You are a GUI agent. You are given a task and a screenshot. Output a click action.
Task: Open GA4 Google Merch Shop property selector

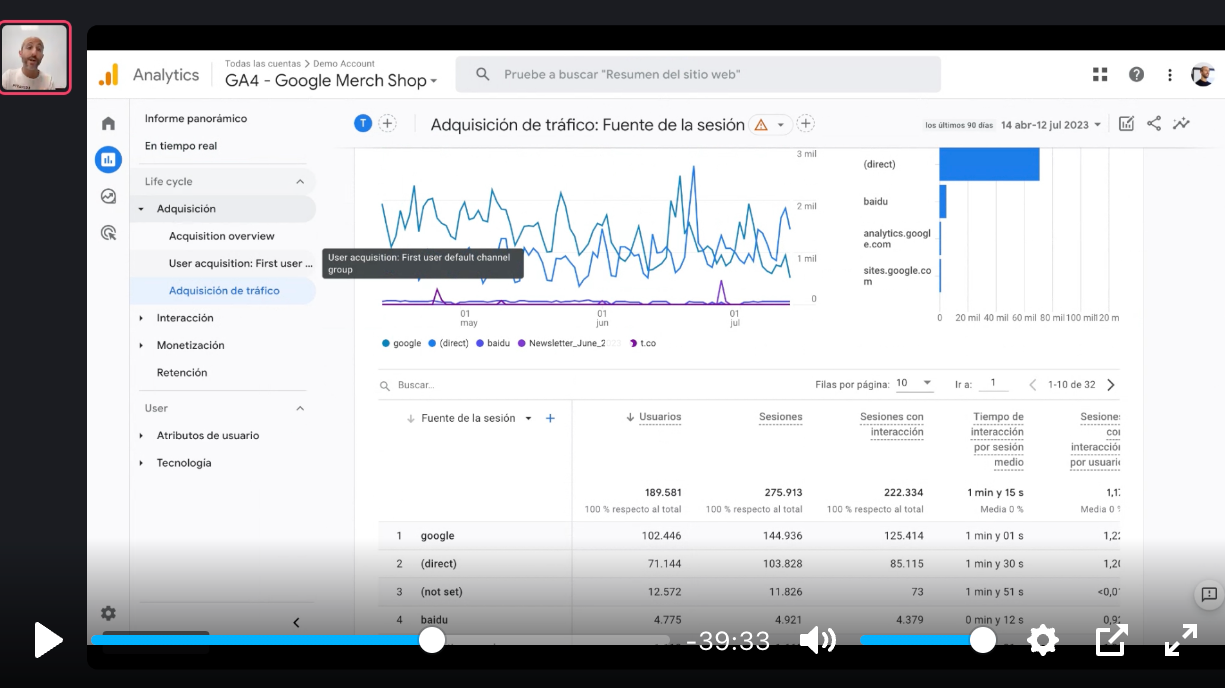pos(331,81)
